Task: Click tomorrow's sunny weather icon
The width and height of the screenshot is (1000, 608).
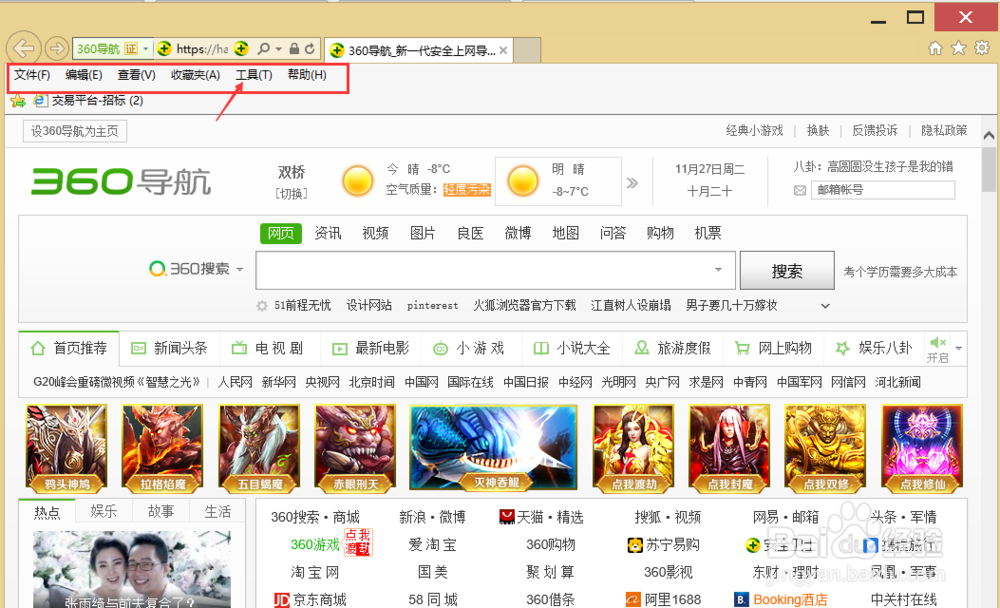Action: tap(523, 181)
